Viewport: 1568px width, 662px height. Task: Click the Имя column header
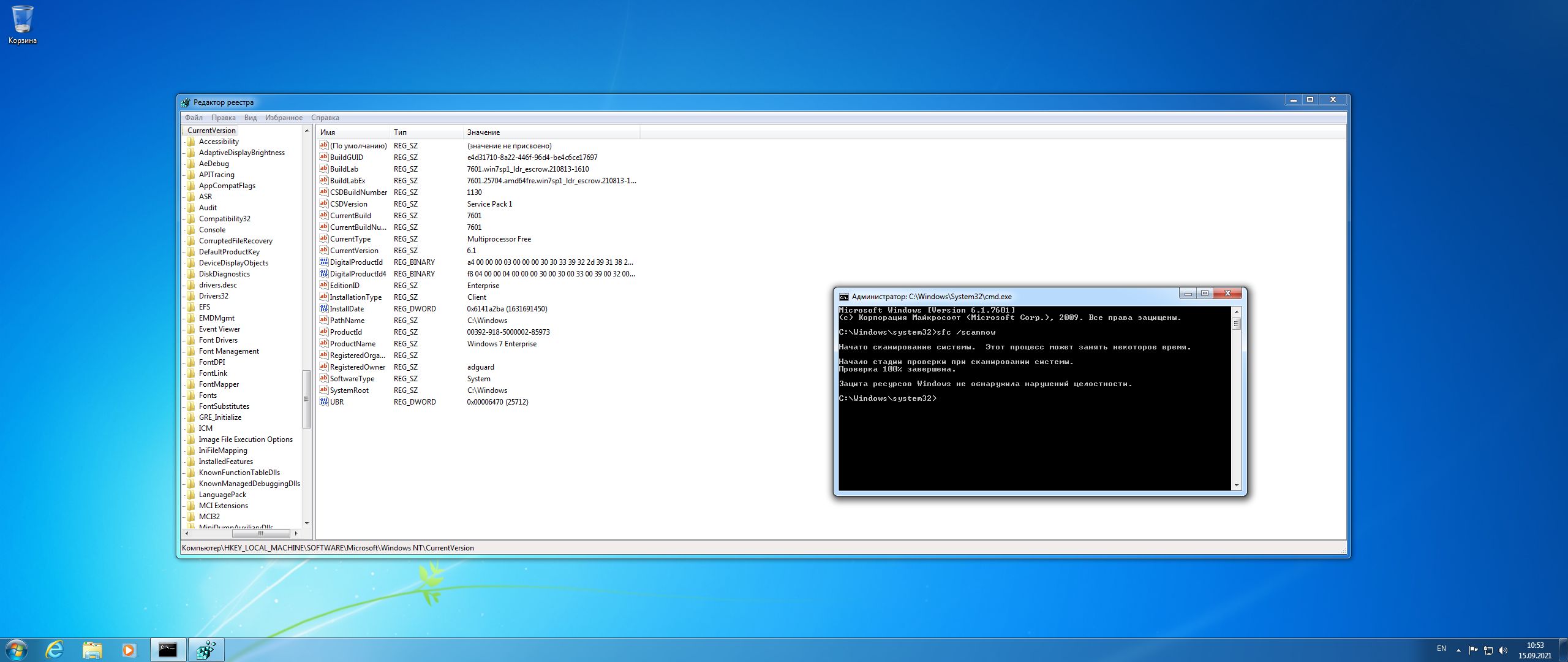[328, 132]
